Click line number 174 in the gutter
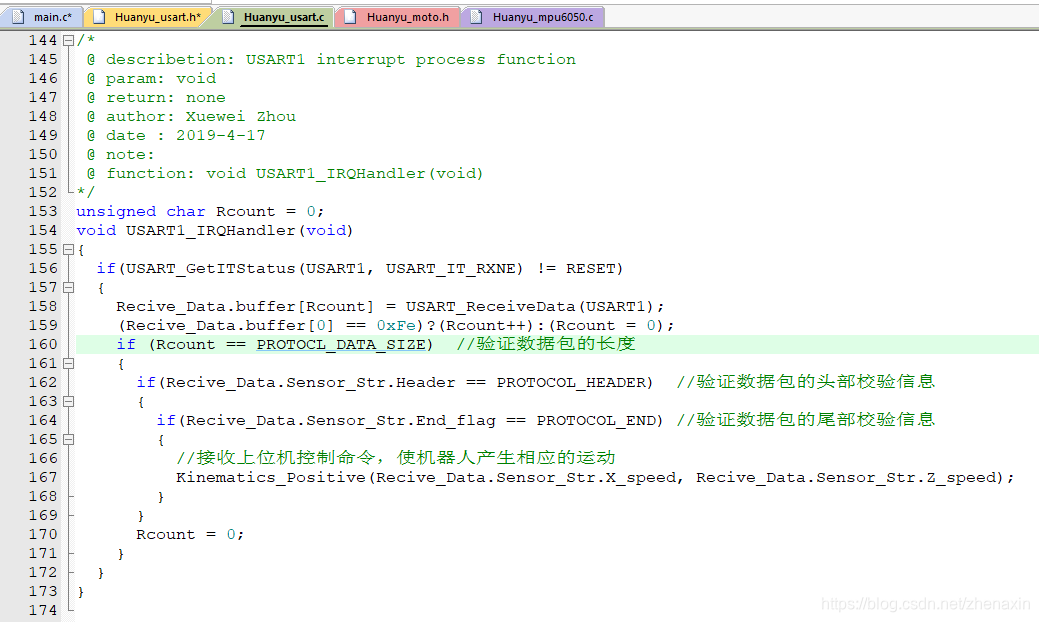Viewport: 1039px width, 622px height. tap(43, 610)
